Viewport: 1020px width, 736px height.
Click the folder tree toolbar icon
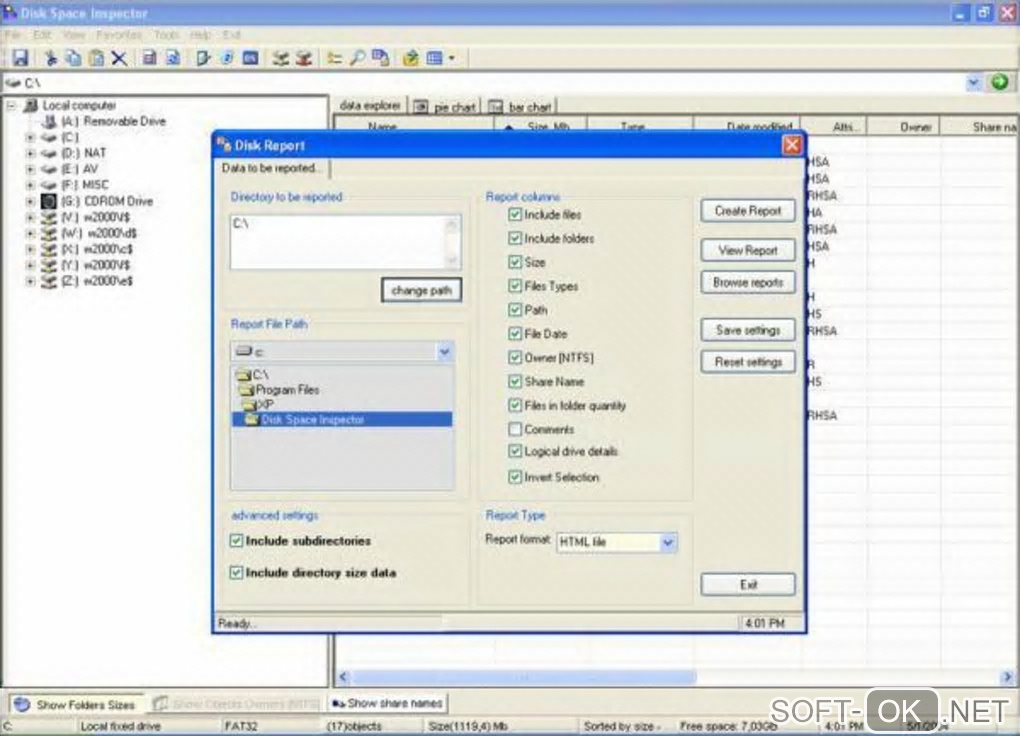pyautogui.click(x=334, y=58)
